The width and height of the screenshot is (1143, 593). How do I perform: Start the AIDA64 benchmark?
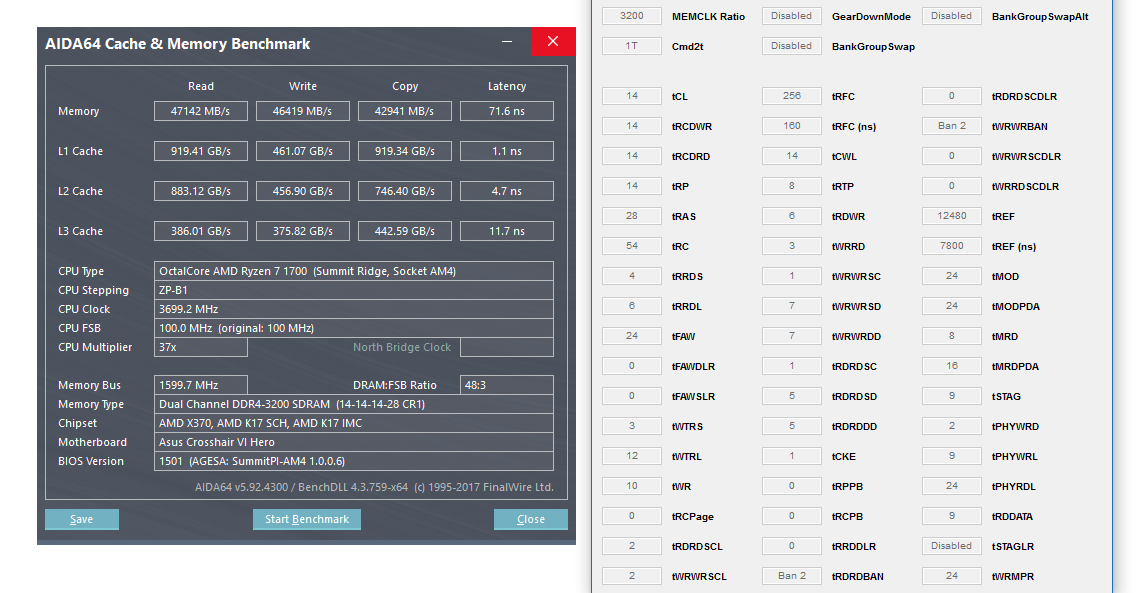tap(307, 519)
